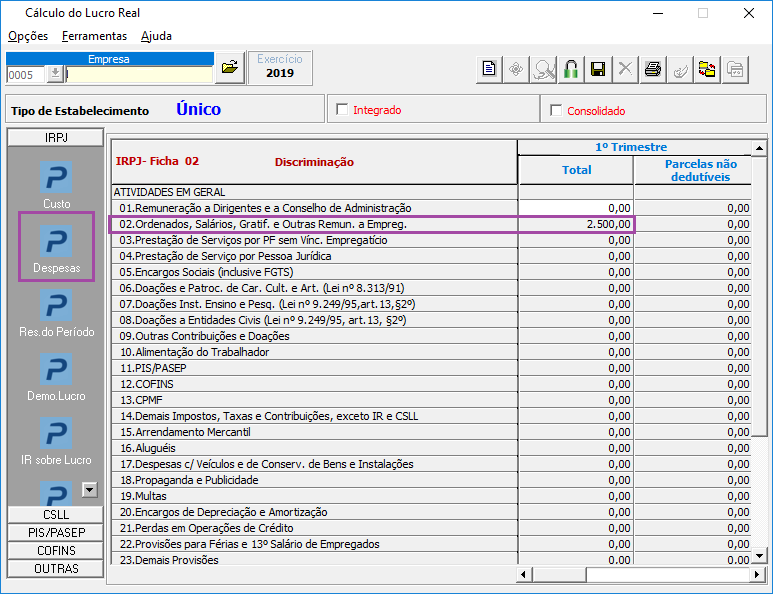Click the Exercício 2019 button
The image size is (773, 594).
(280, 68)
